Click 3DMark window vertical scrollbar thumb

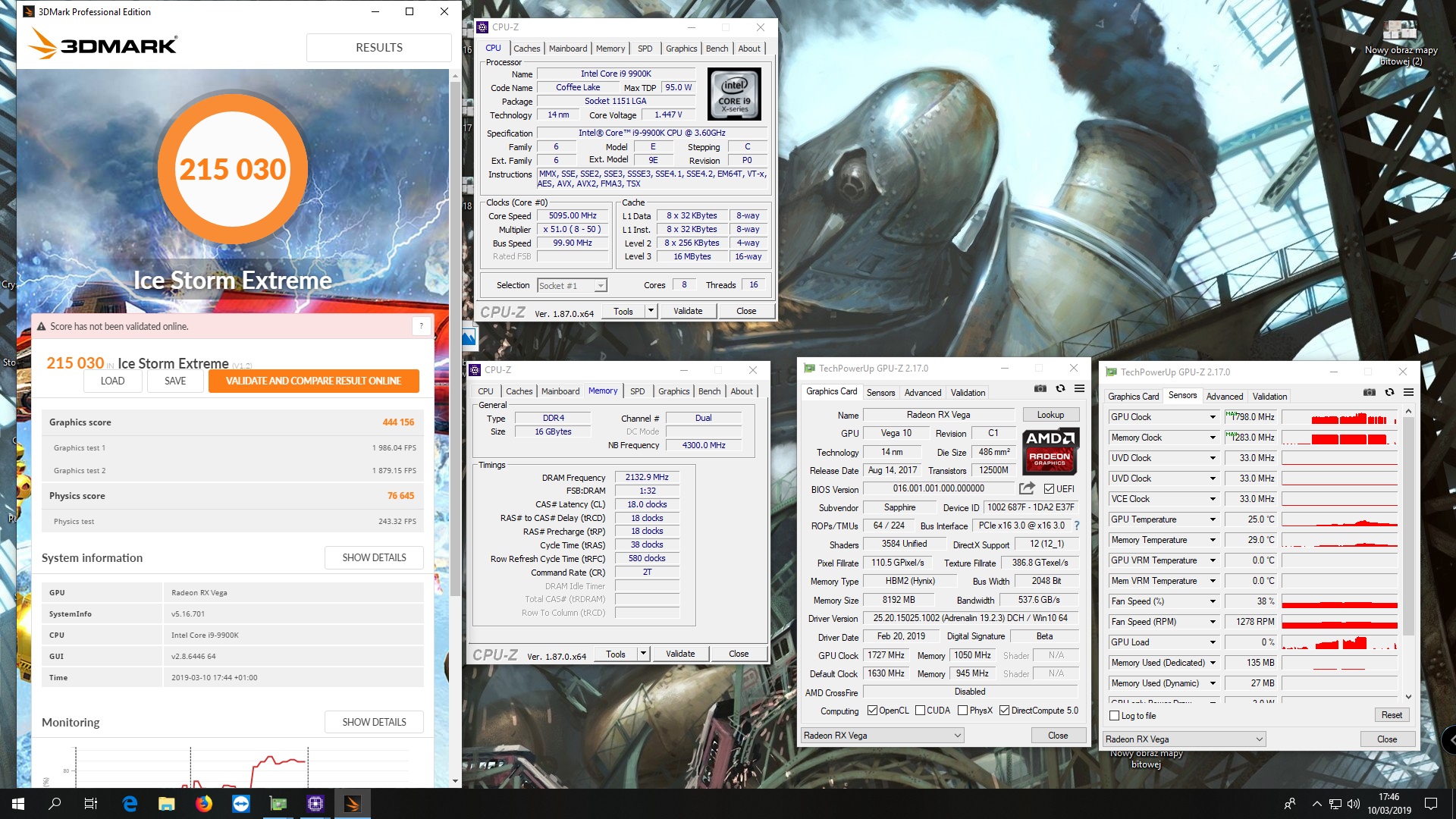(x=455, y=337)
